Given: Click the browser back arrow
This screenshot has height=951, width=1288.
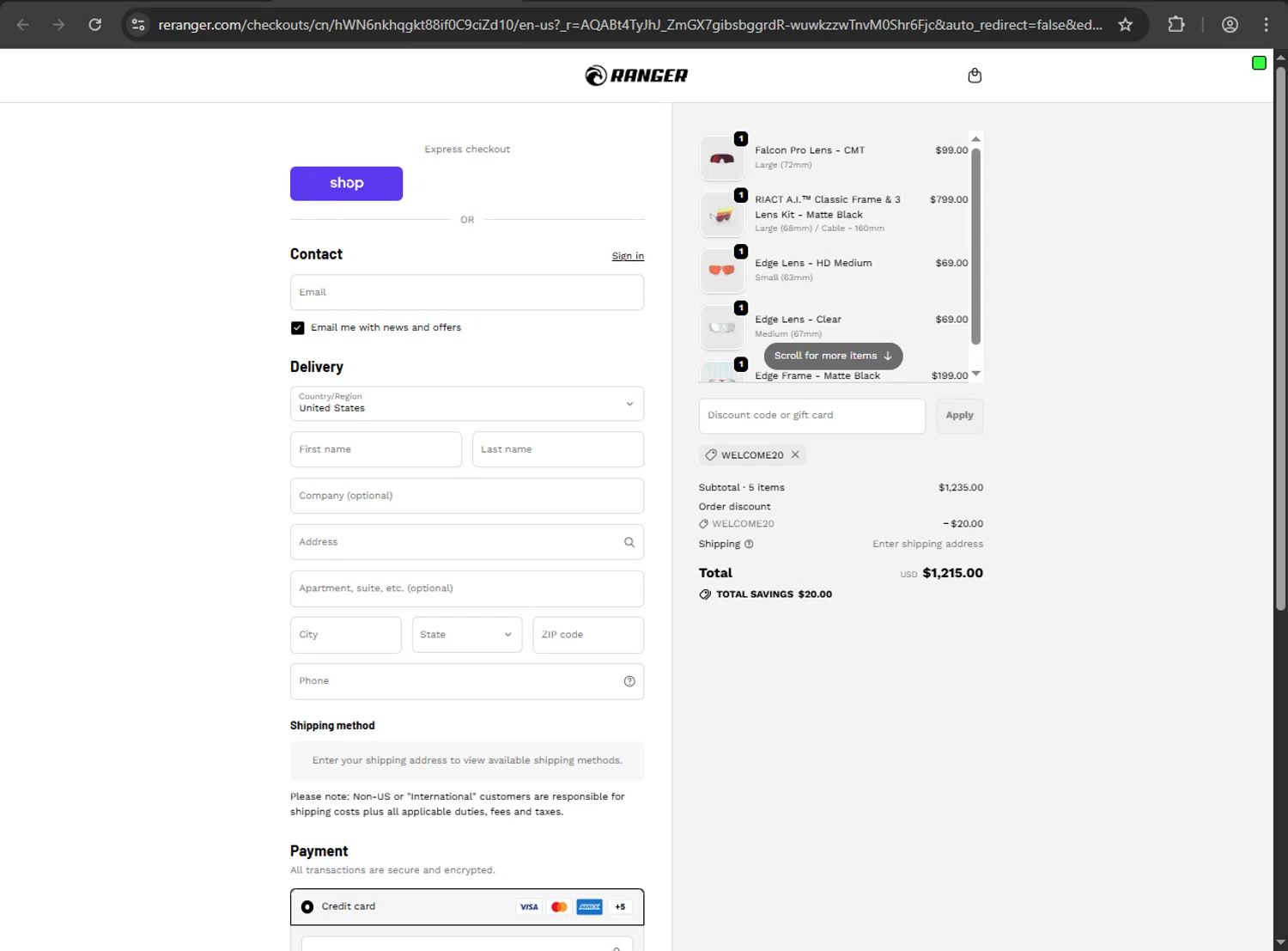Looking at the screenshot, I should [x=23, y=25].
